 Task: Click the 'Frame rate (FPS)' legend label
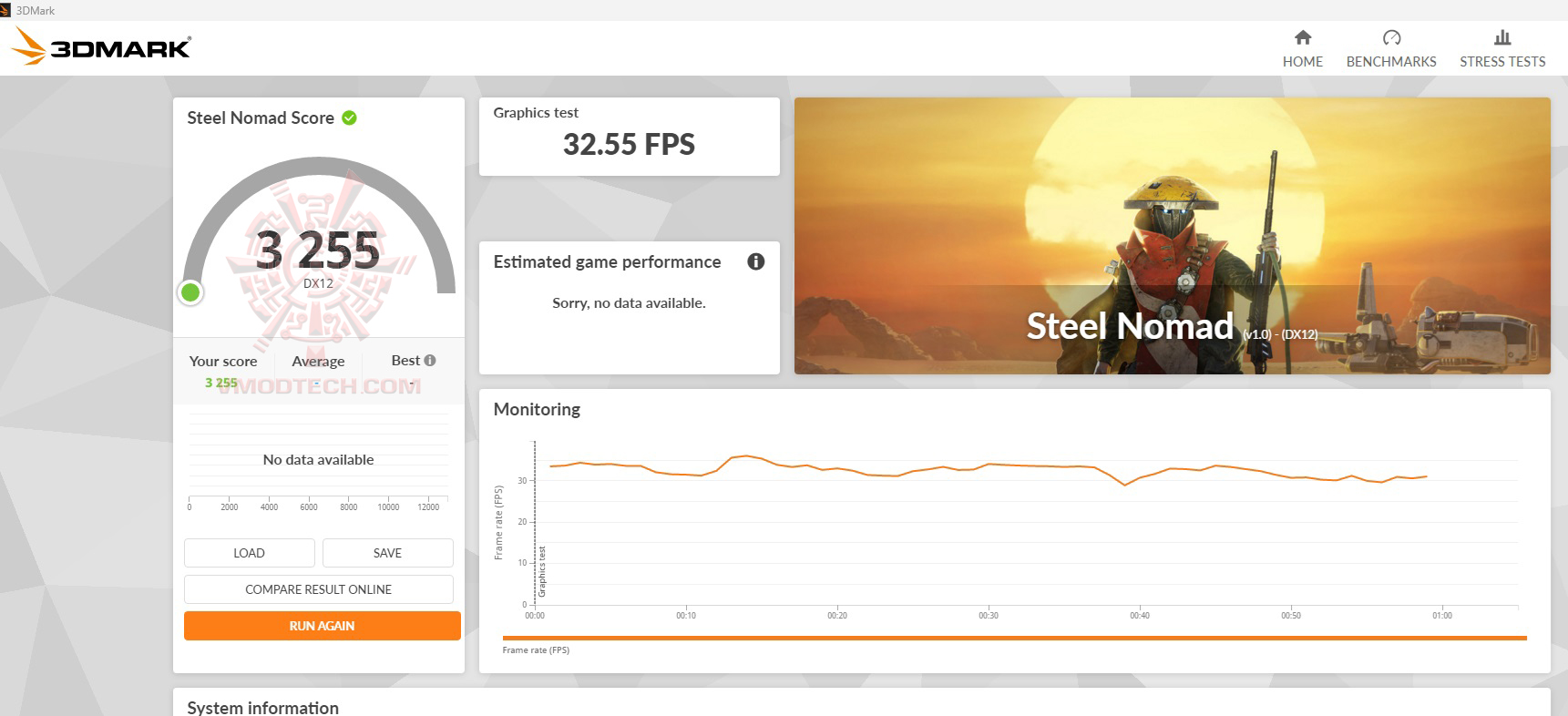pyautogui.click(x=536, y=650)
